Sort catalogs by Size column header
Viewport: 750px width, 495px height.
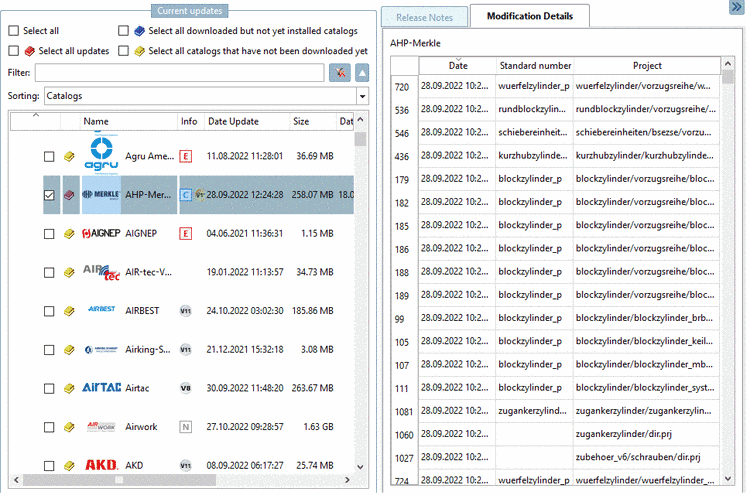pos(313,121)
